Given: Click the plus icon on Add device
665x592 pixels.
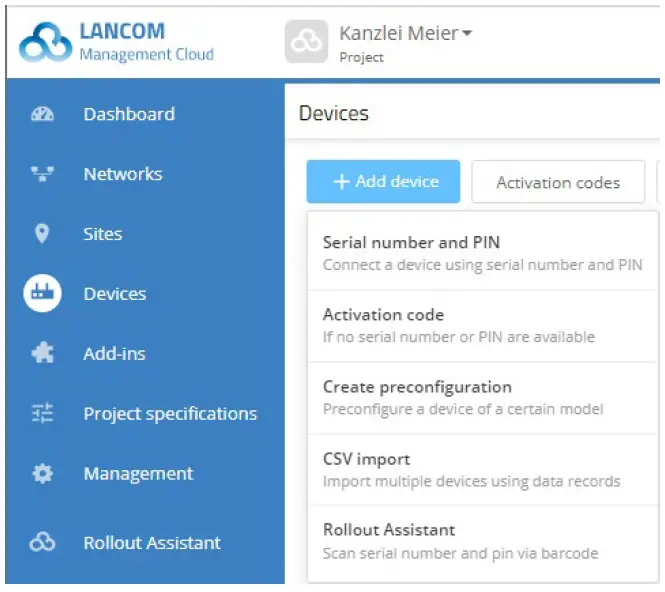Looking at the screenshot, I should click(341, 182).
